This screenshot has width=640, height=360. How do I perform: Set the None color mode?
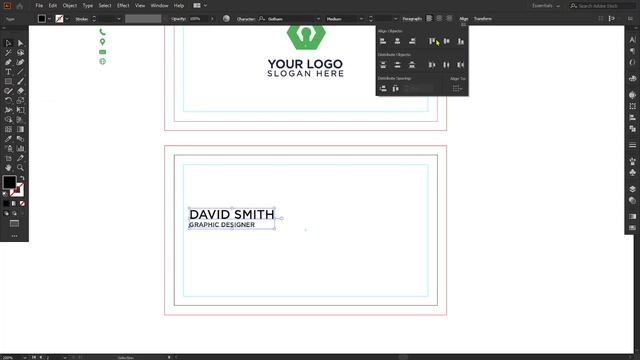[x=22, y=203]
